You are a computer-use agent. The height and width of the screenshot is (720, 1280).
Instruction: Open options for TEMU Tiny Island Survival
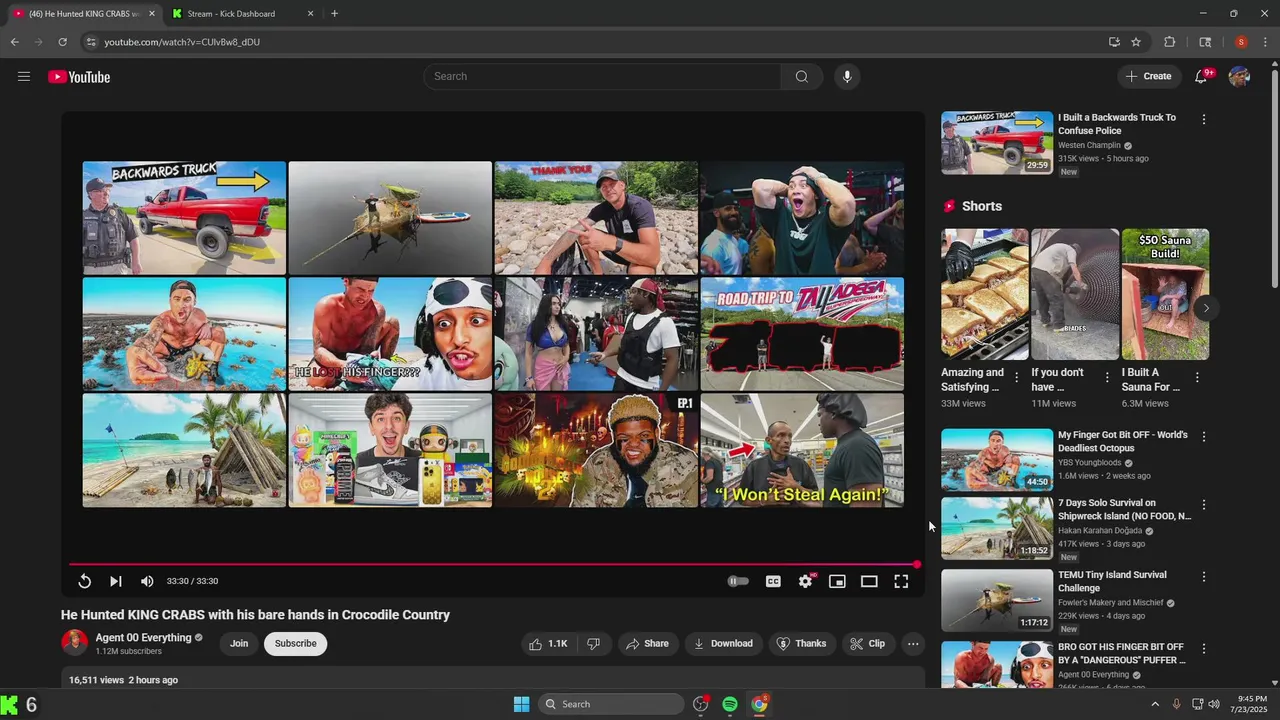click(1204, 577)
